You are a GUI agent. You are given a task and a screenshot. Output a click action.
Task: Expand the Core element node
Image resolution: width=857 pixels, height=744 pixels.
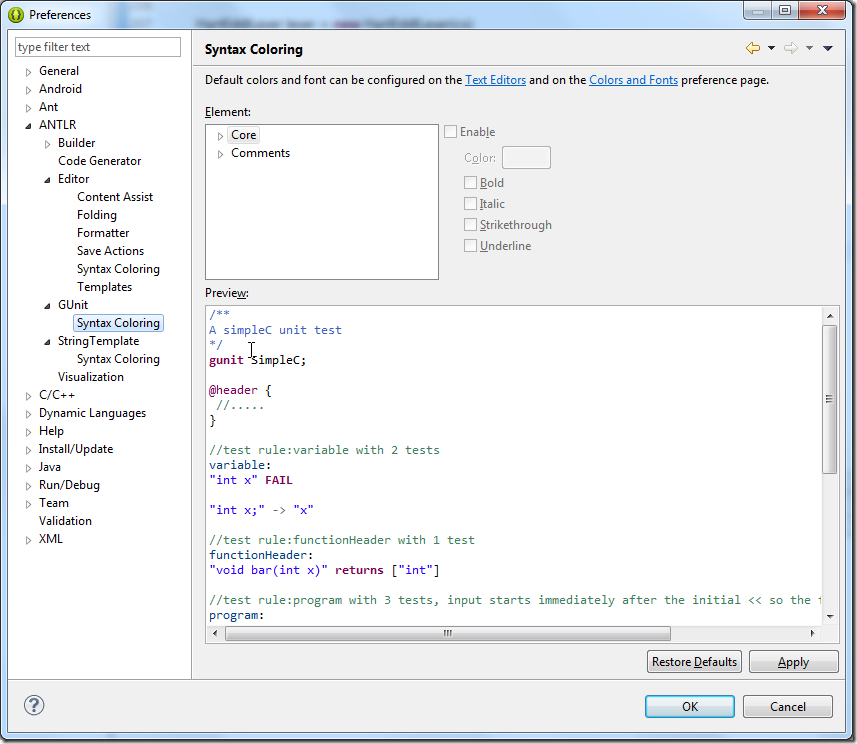(220, 135)
